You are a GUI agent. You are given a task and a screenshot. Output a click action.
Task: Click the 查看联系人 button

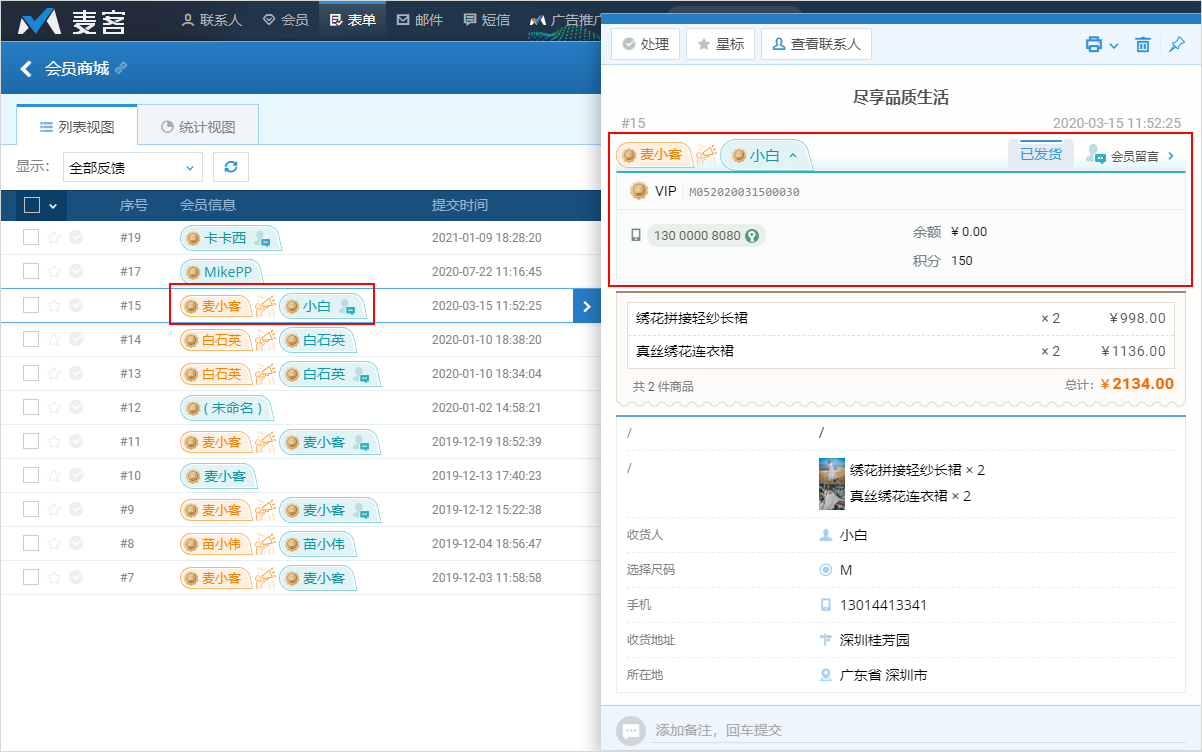[817, 44]
